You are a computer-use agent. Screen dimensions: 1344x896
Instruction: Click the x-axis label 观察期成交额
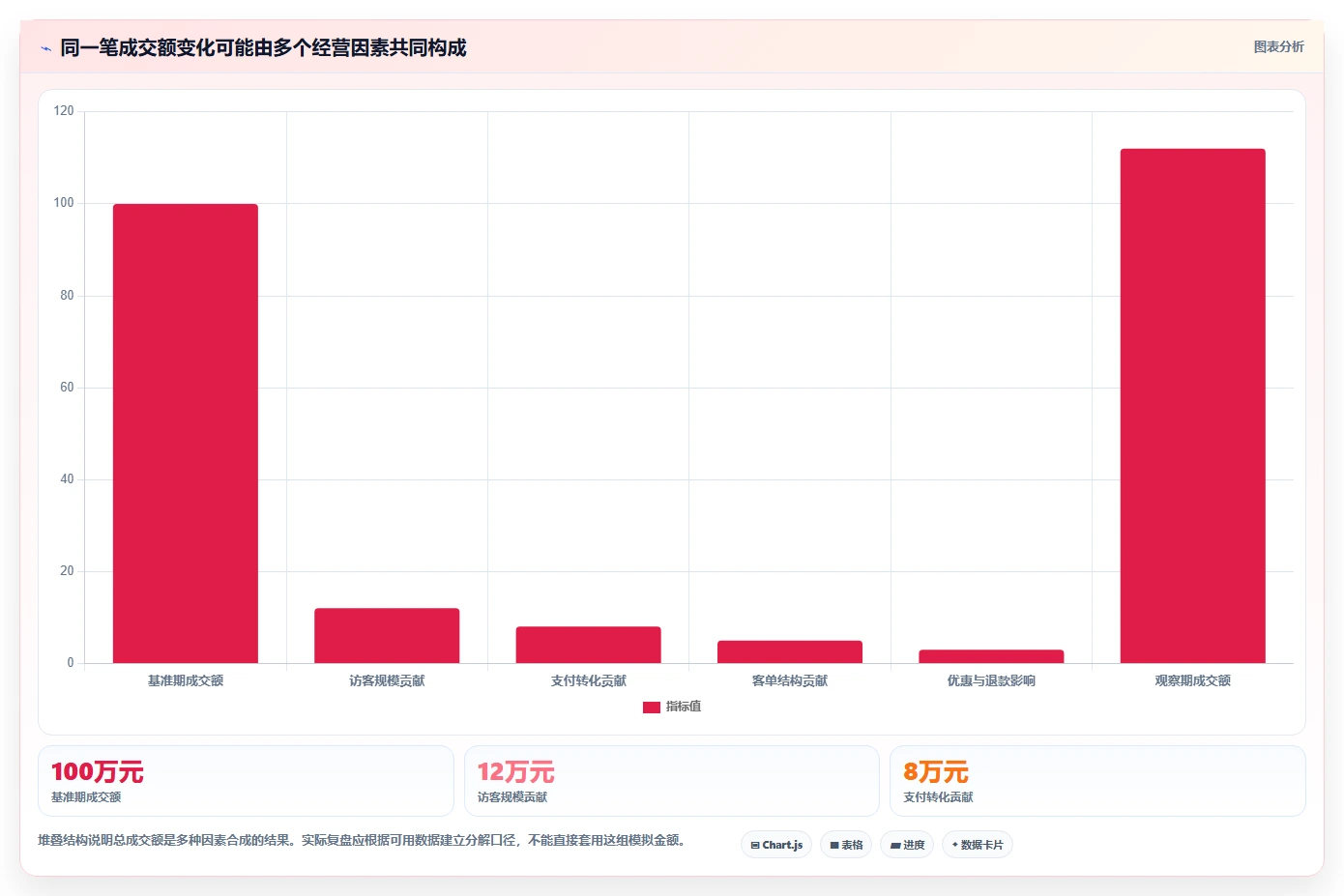pos(1193,680)
